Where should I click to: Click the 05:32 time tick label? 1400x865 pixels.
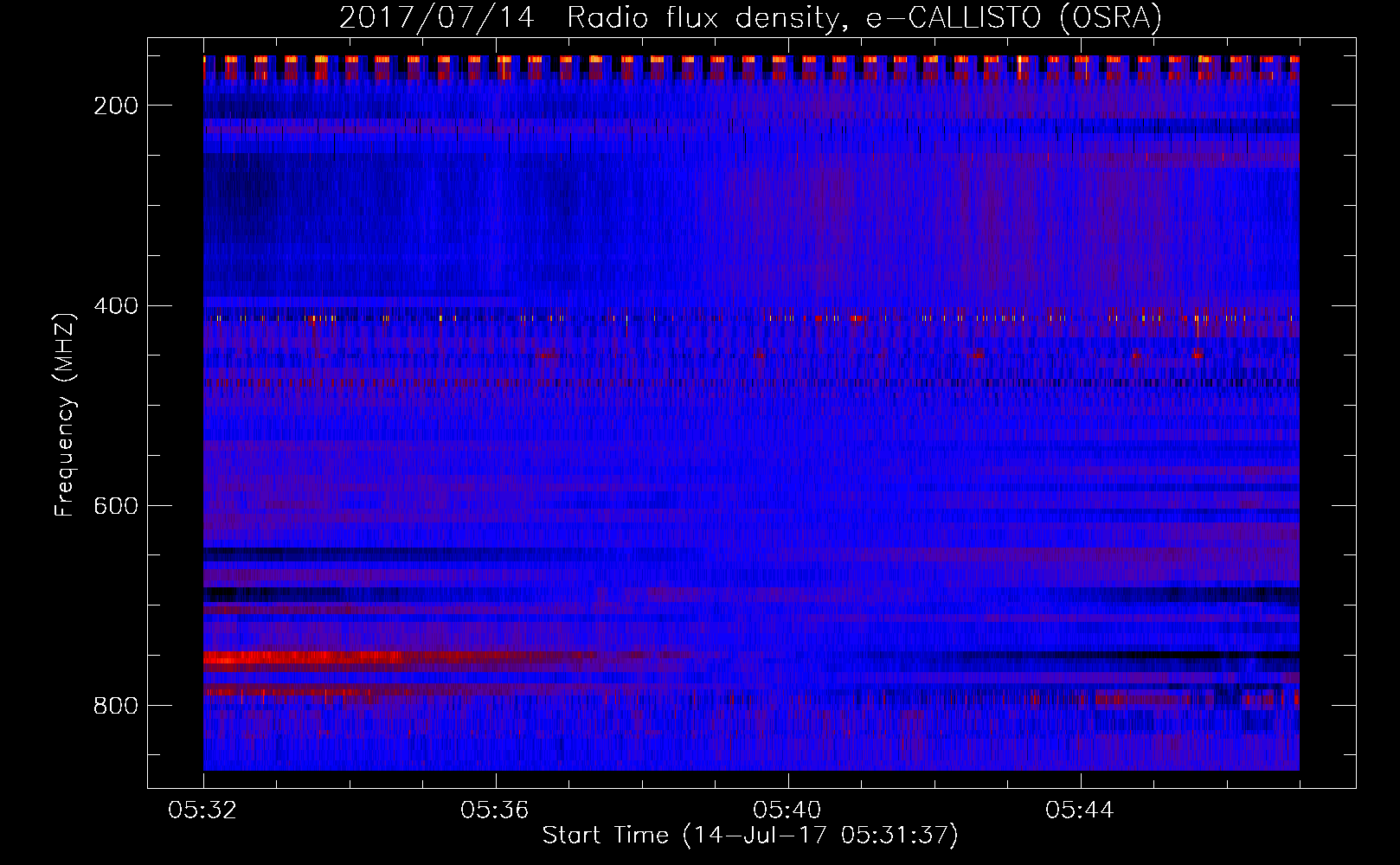202,811
